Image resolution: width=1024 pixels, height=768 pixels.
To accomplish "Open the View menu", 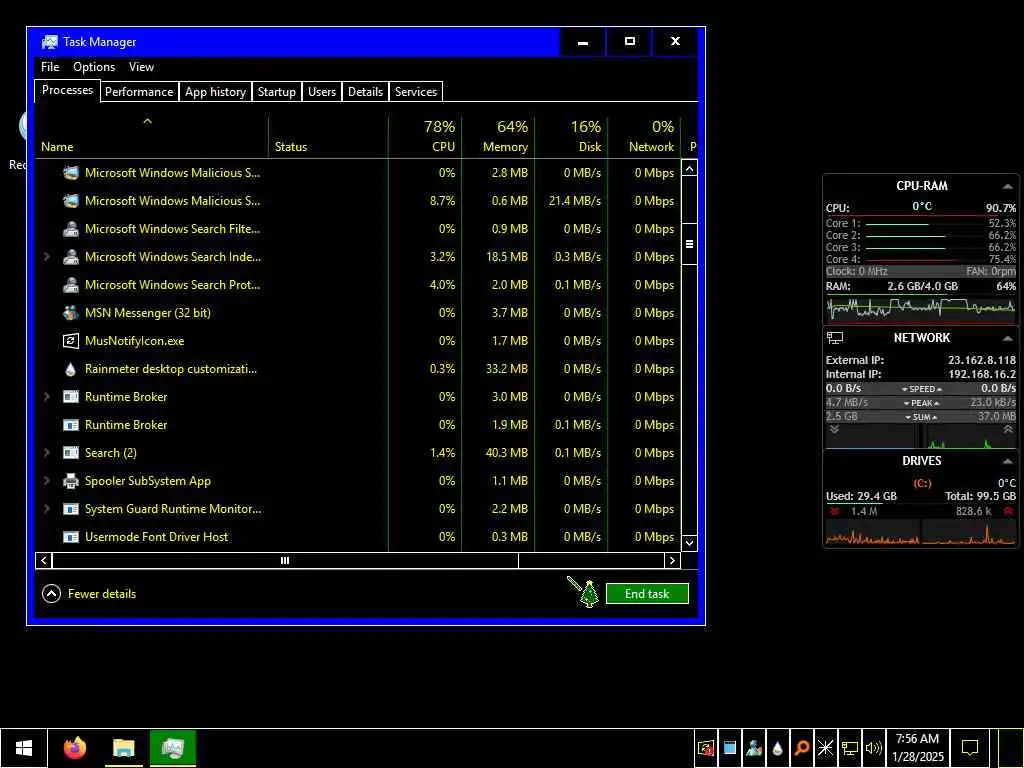I will pyautogui.click(x=141, y=67).
